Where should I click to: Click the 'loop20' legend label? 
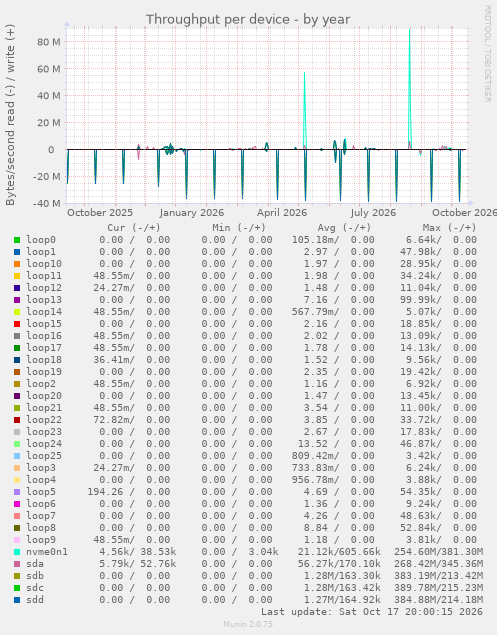[x=44, y=396]
